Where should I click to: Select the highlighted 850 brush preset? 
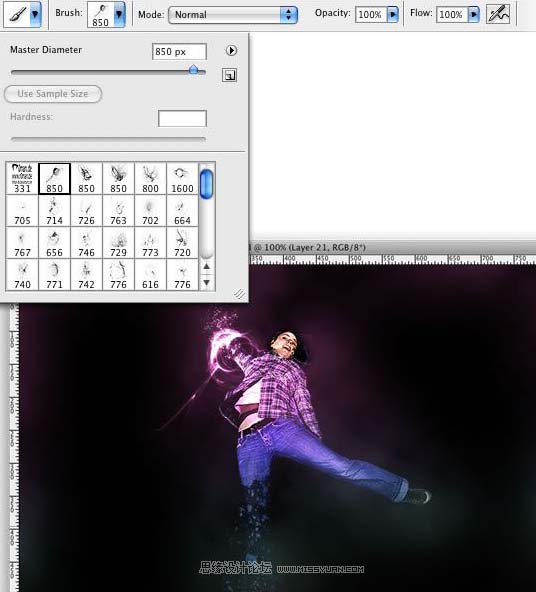pos(54,179)
